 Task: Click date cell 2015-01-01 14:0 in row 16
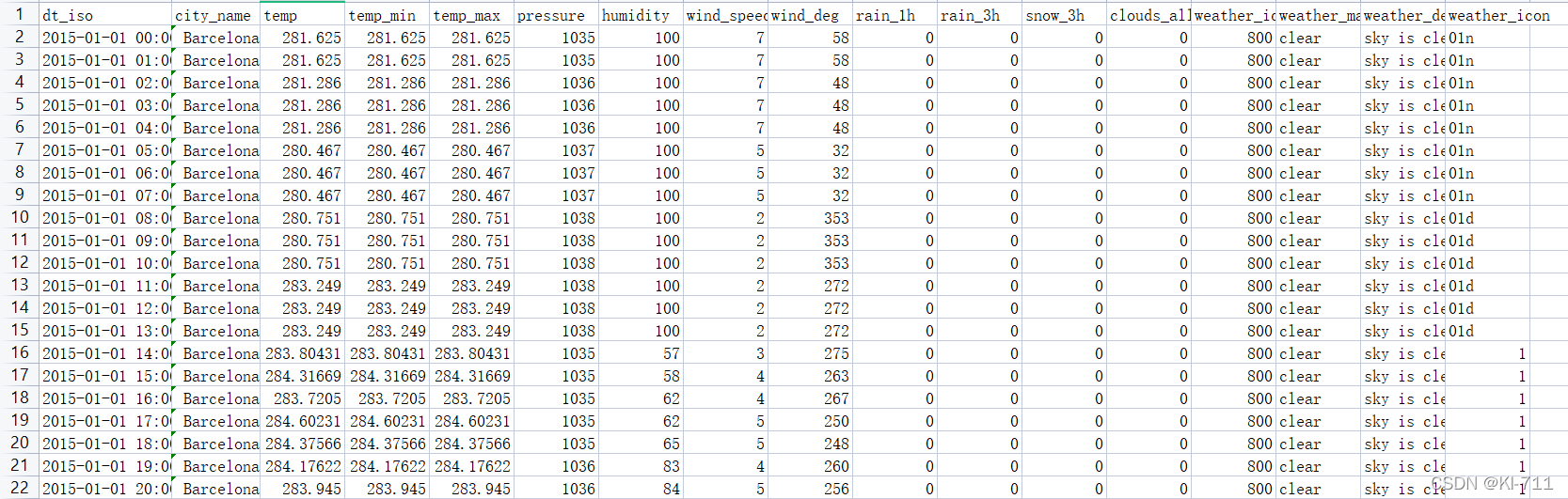tap(105, 353)
